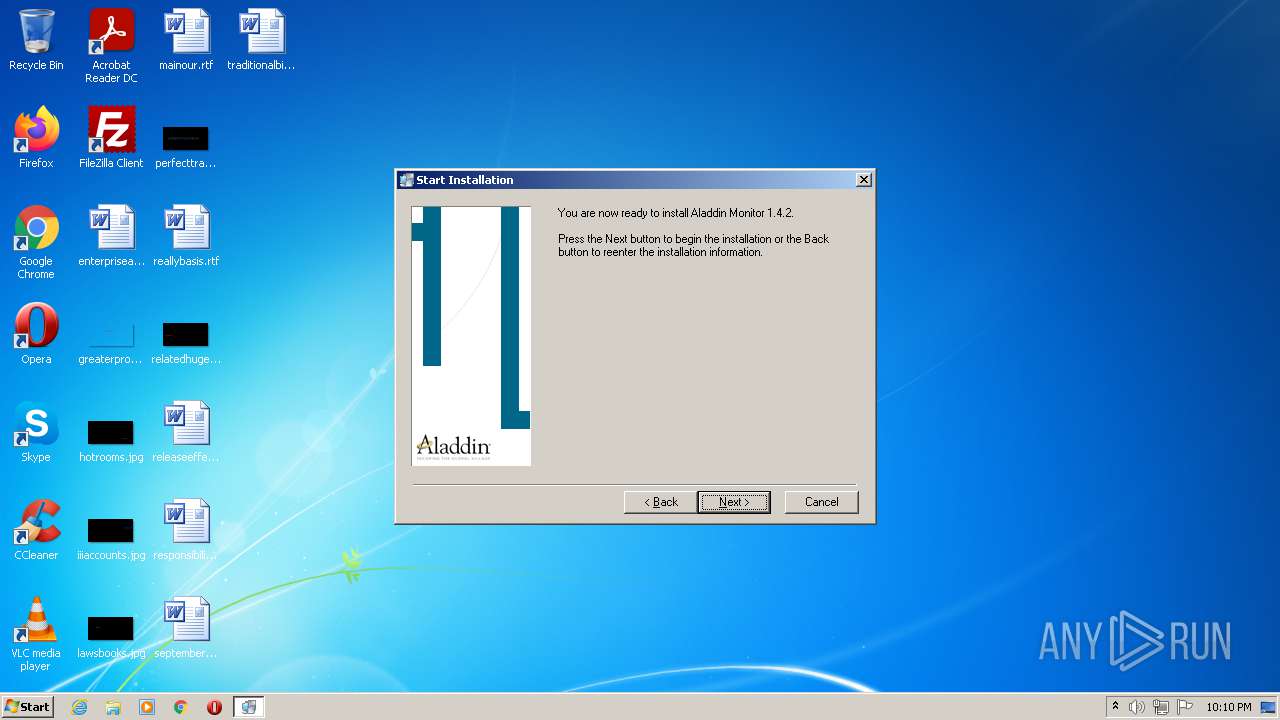The height and width of the screenshot is (720, 1280).
Task: Open Windows Media Player taskbar icon
Action: click(147, 707)
